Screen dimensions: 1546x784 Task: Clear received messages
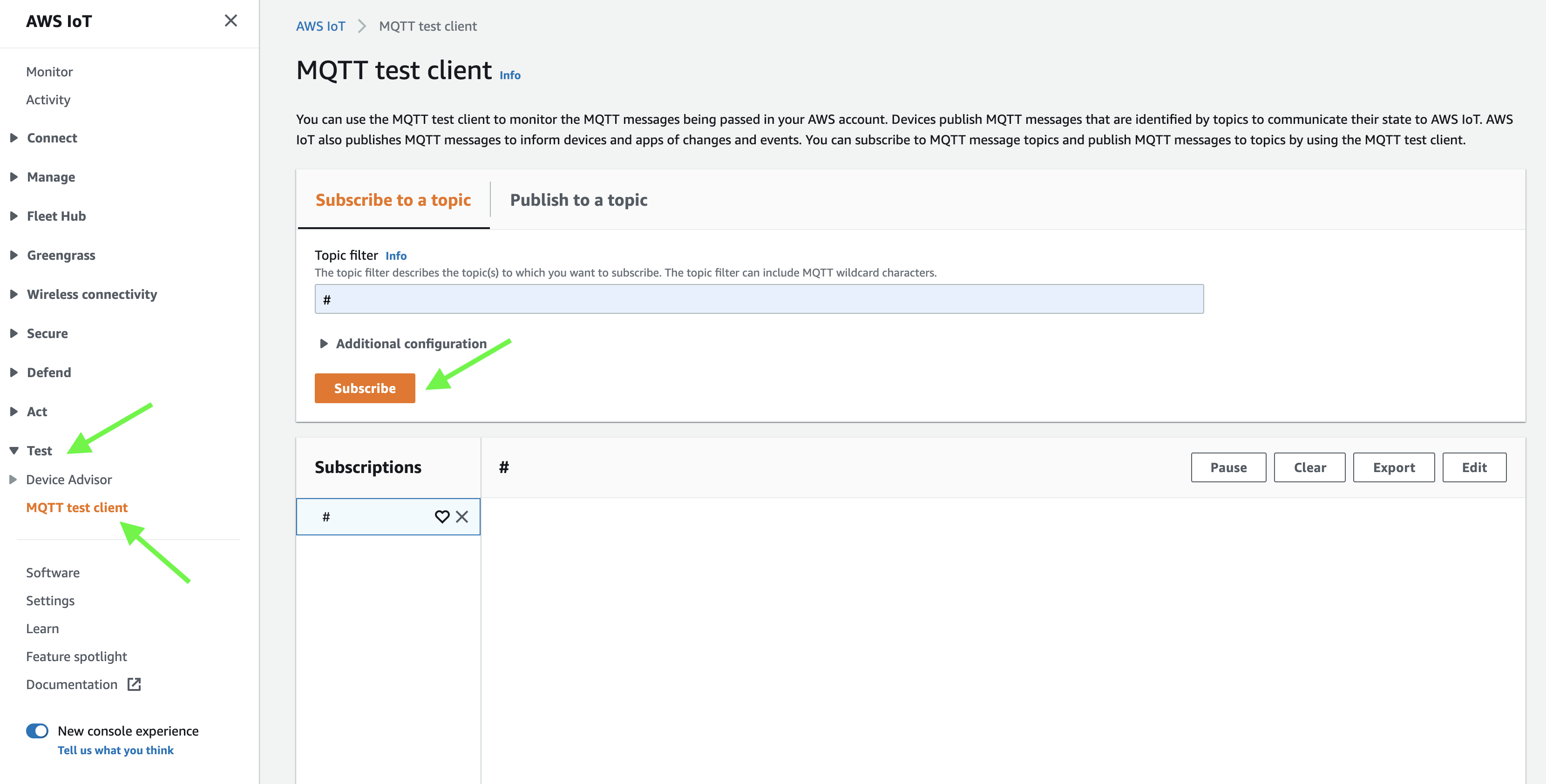point(1309,467)
